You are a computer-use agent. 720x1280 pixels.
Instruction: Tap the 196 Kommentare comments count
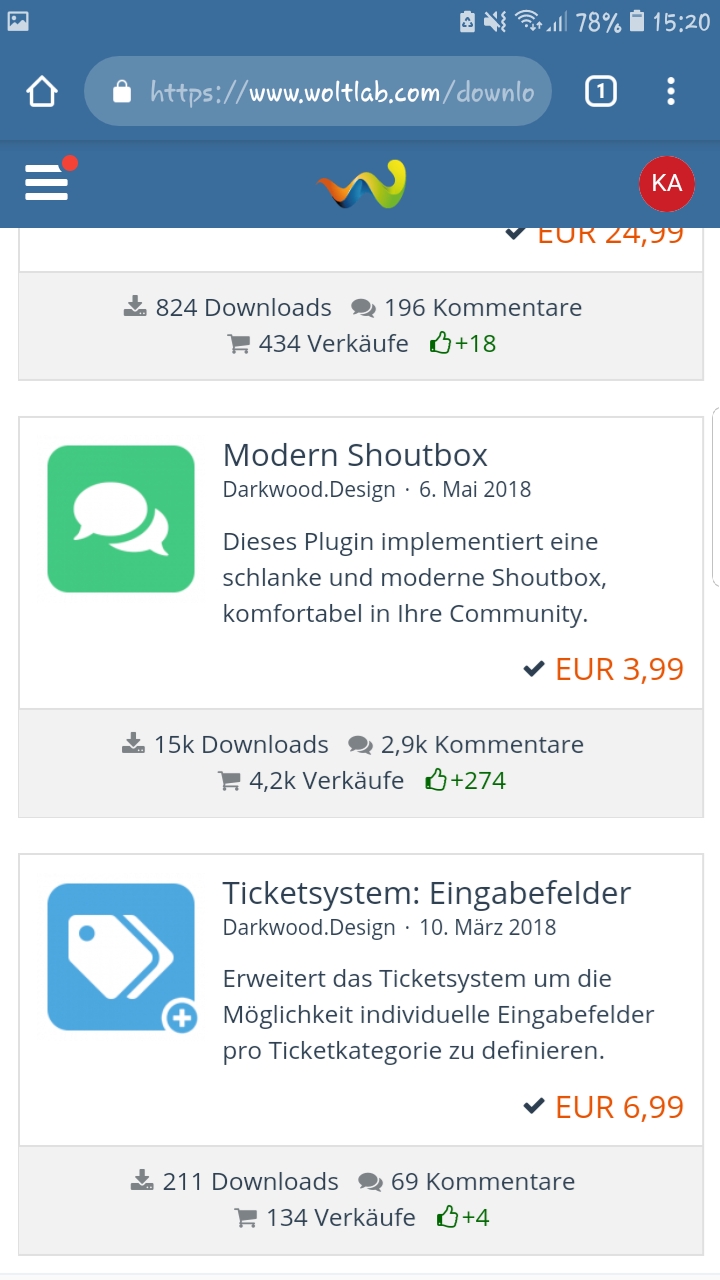point(483,308)
